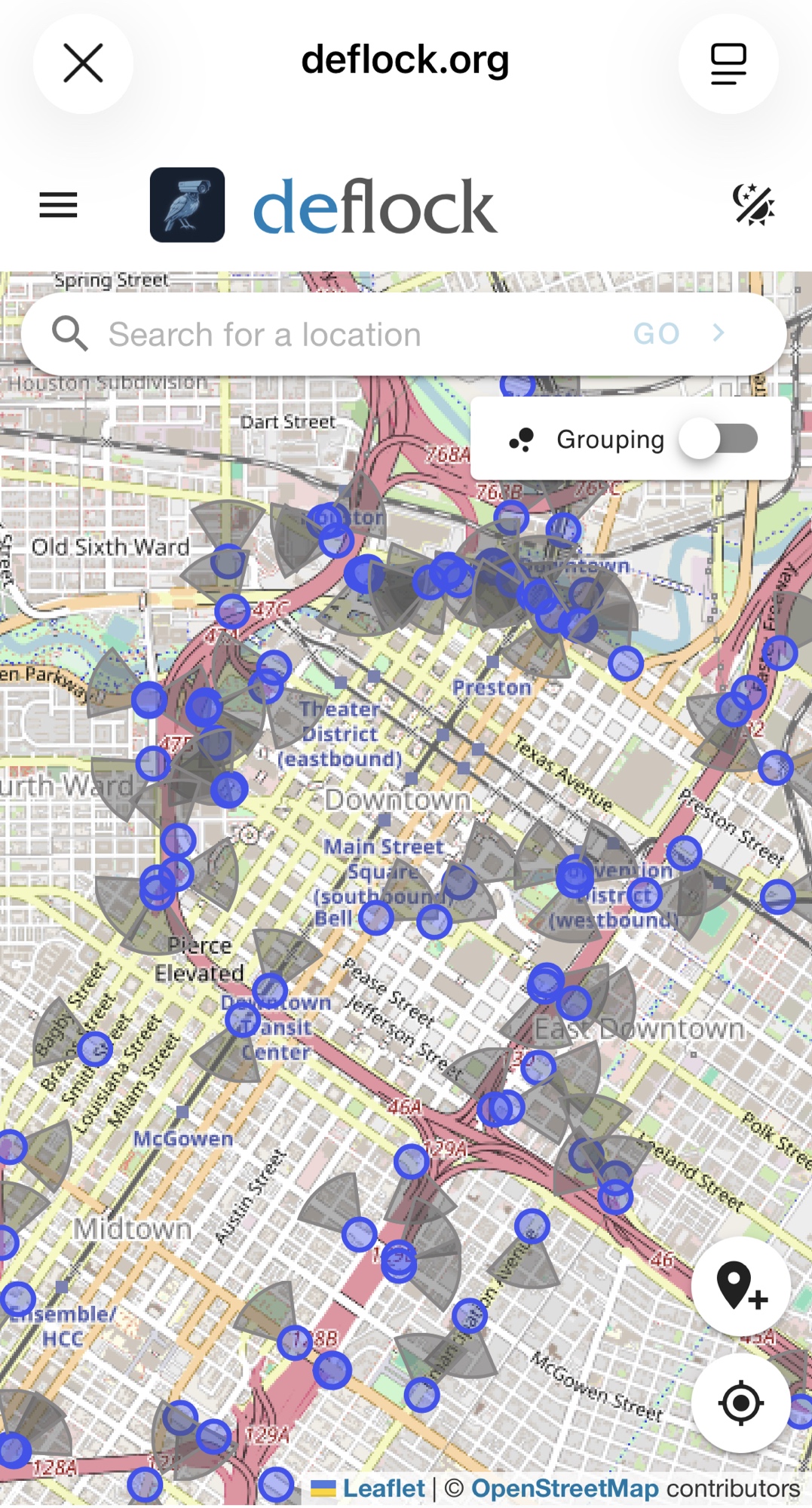Screen dimensions: 812x1508
Task: Open the OpenStreetMap contributors link
Action: click(564, 1488)
